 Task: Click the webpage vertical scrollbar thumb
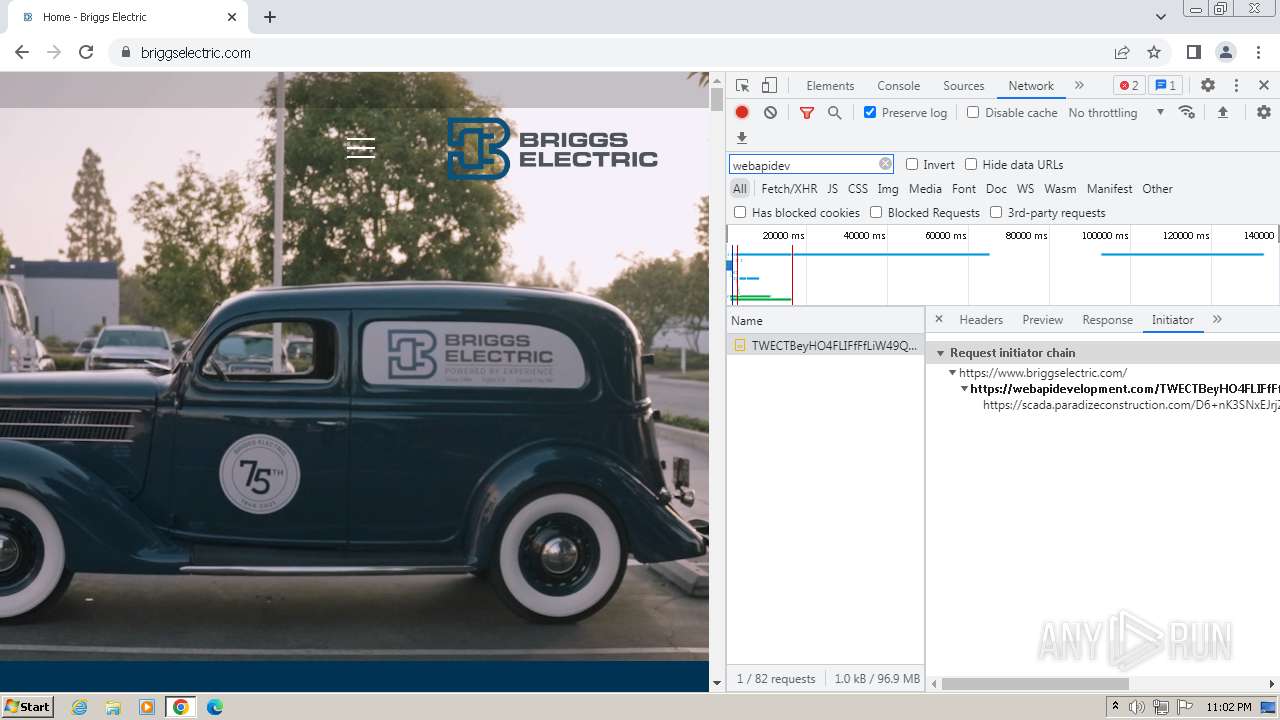click(716, 100)
